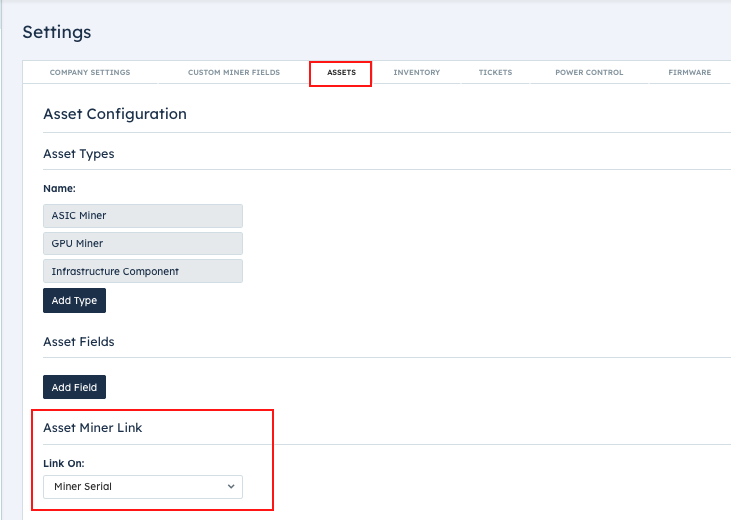Click the Asset Miner Link heading
The width and height of the screenshot is (731, 520).
pyautogui.click(x=93, y=428)
